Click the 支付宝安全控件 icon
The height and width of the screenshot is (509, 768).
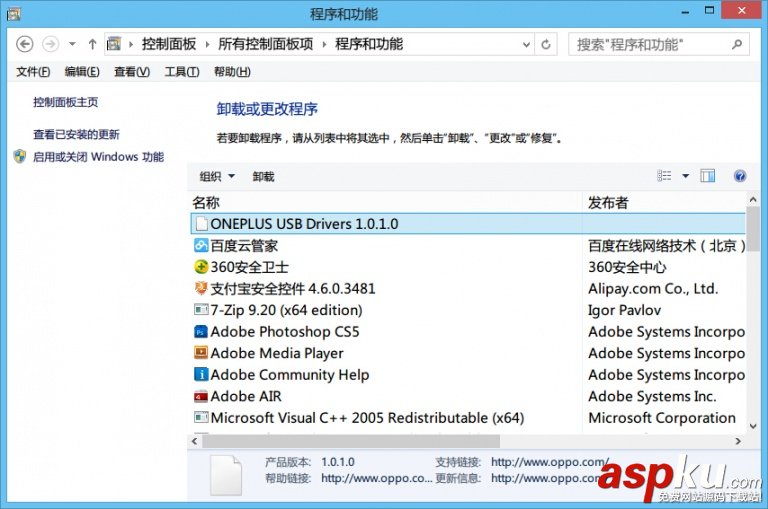[x=201, y=288]
